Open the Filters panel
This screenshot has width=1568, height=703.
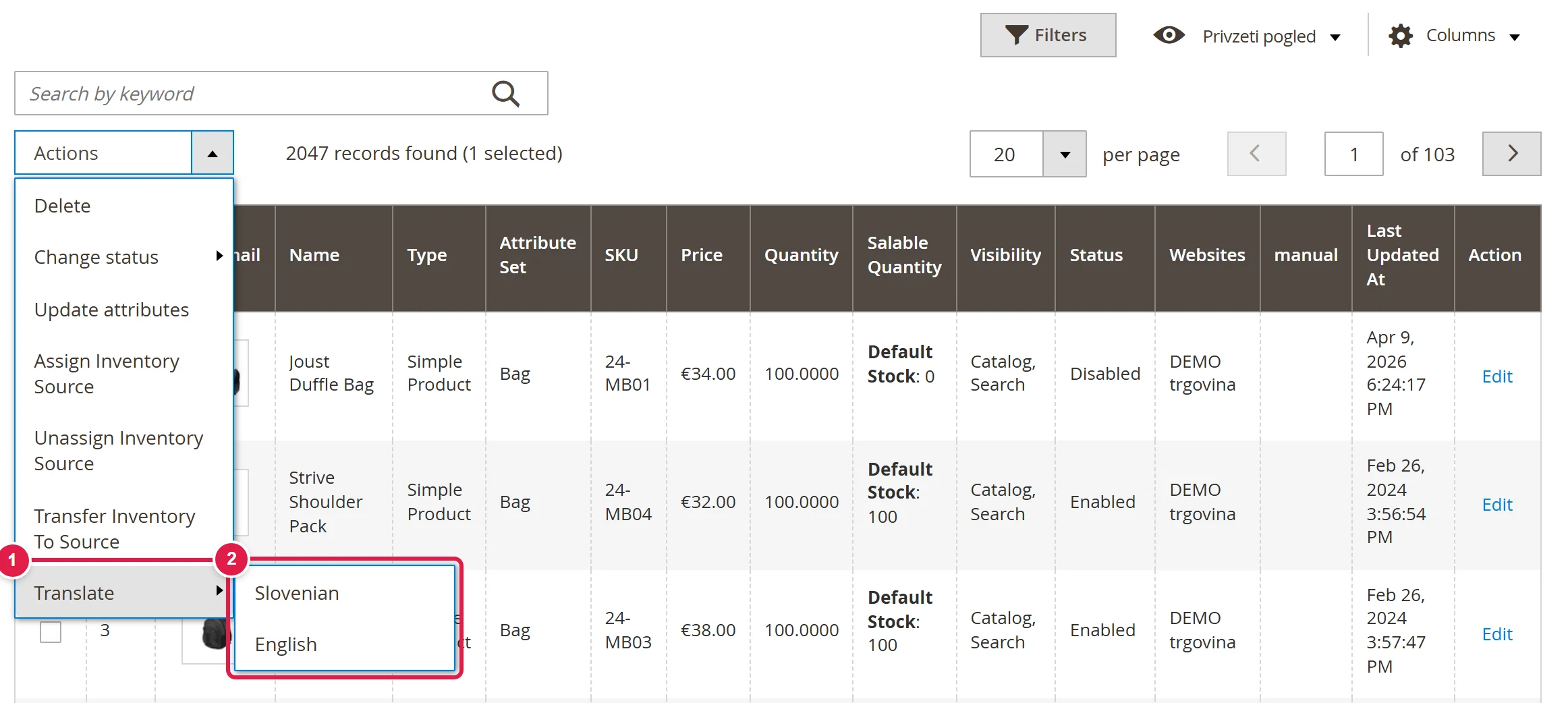point(1048,35)
